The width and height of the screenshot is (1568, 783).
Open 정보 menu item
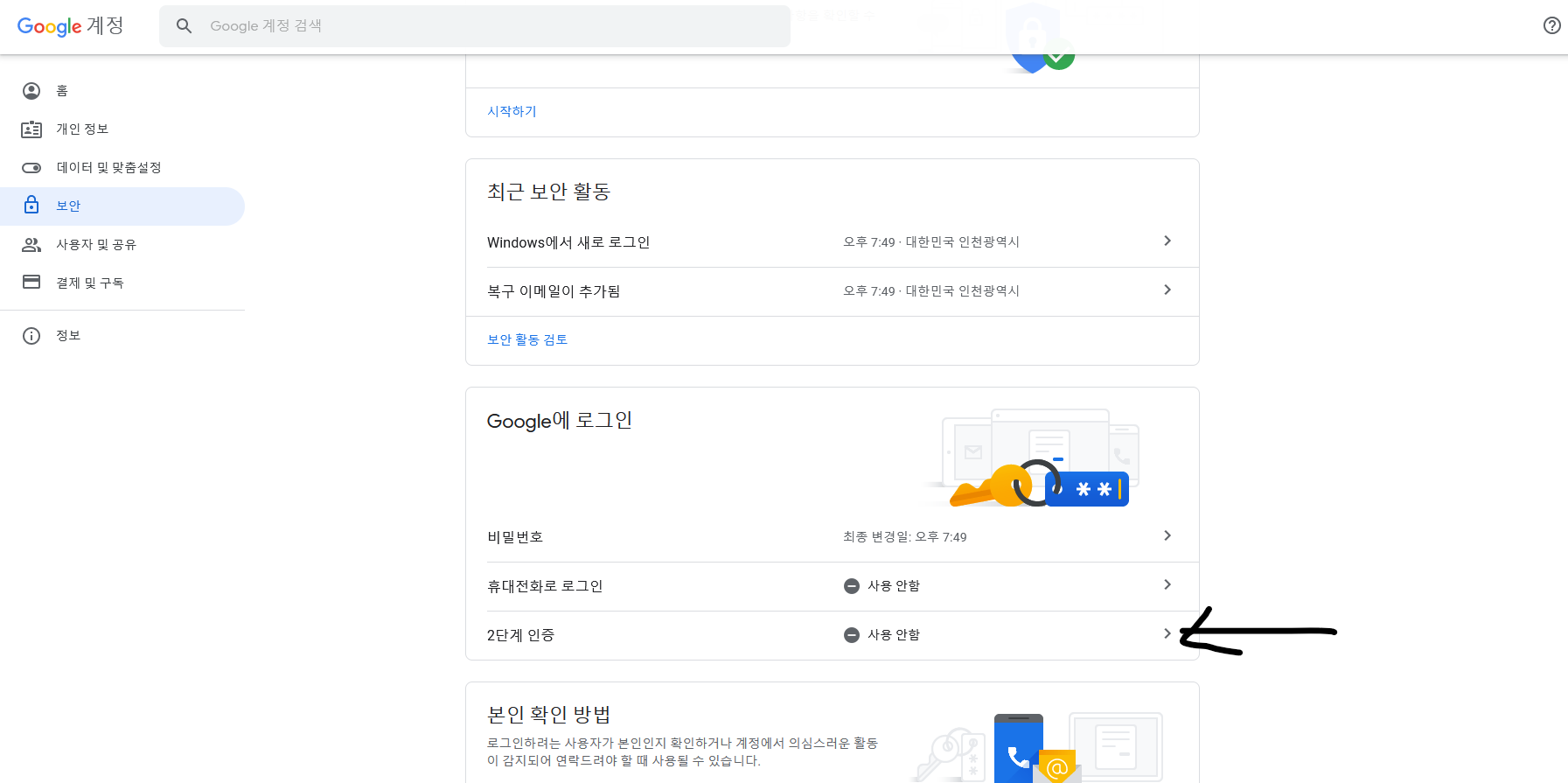[x=122, y=336]
